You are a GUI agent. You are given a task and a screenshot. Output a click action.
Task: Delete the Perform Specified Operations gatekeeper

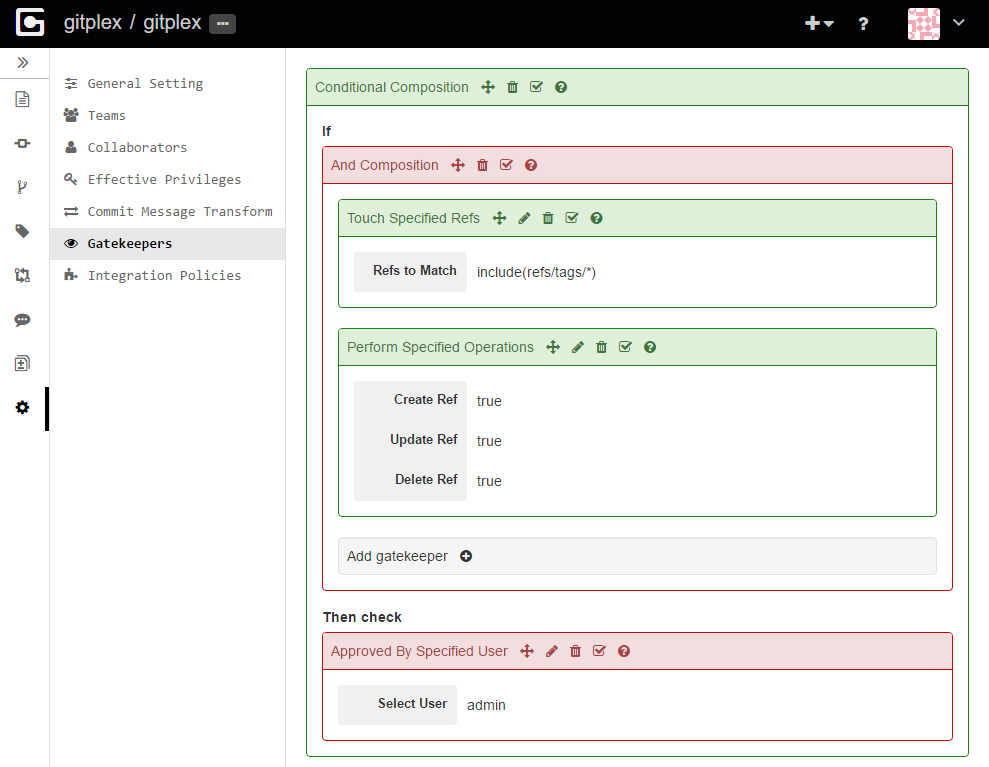pyautogui.click(x=602, y=348)
